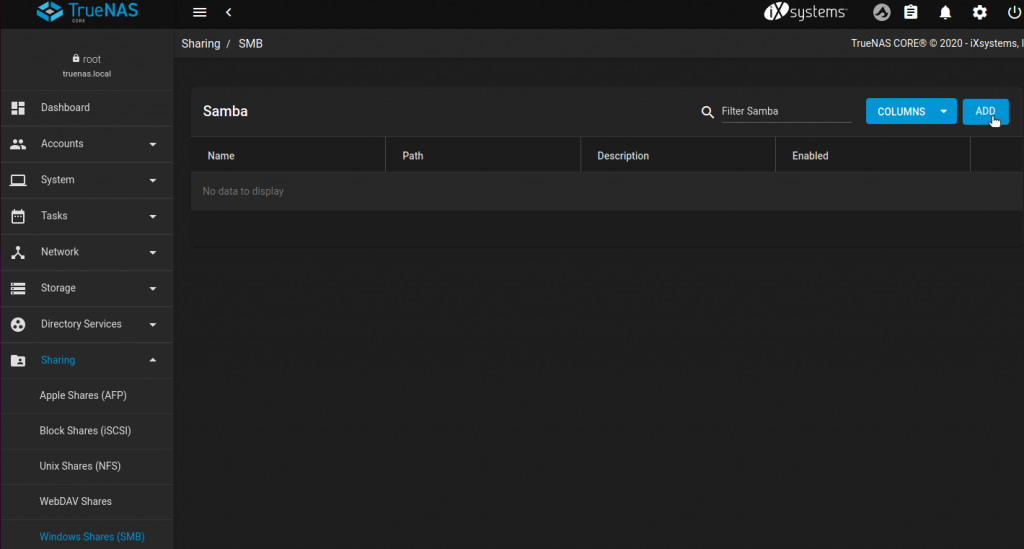
Task: Click the search magnifier icon
Action: pos(707,112)
